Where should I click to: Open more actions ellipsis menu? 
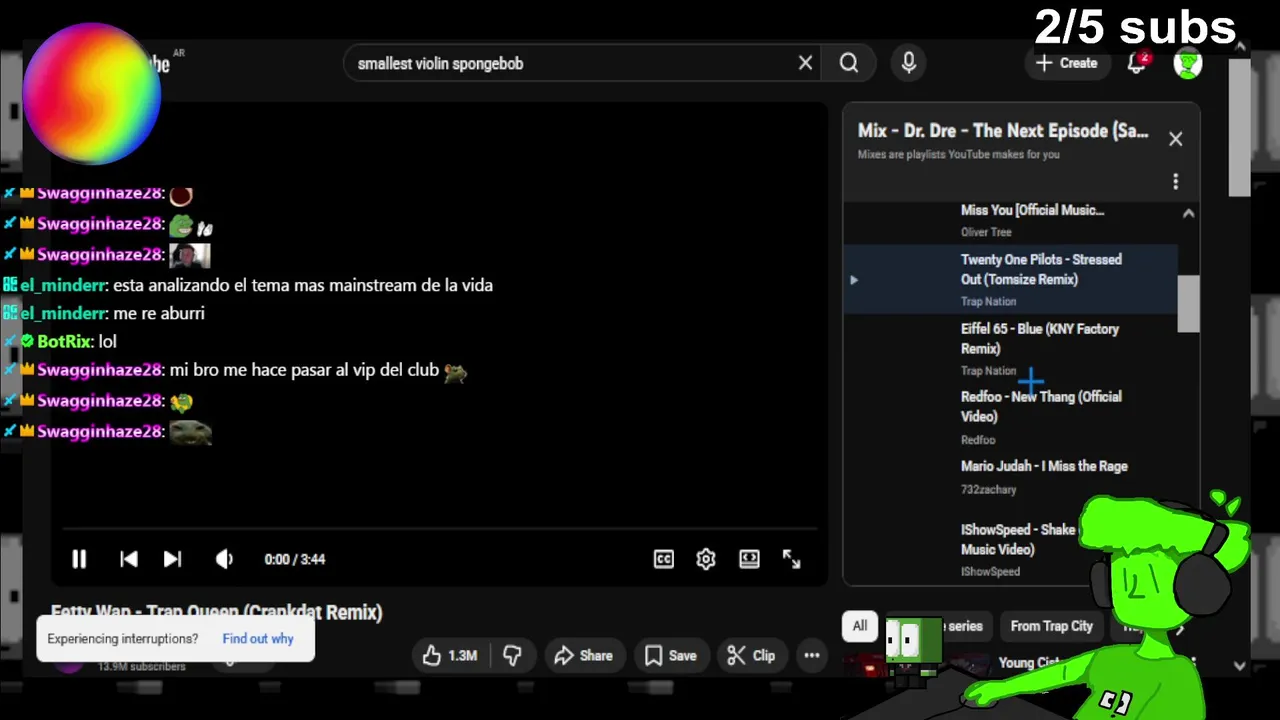(x=812, y=656)
